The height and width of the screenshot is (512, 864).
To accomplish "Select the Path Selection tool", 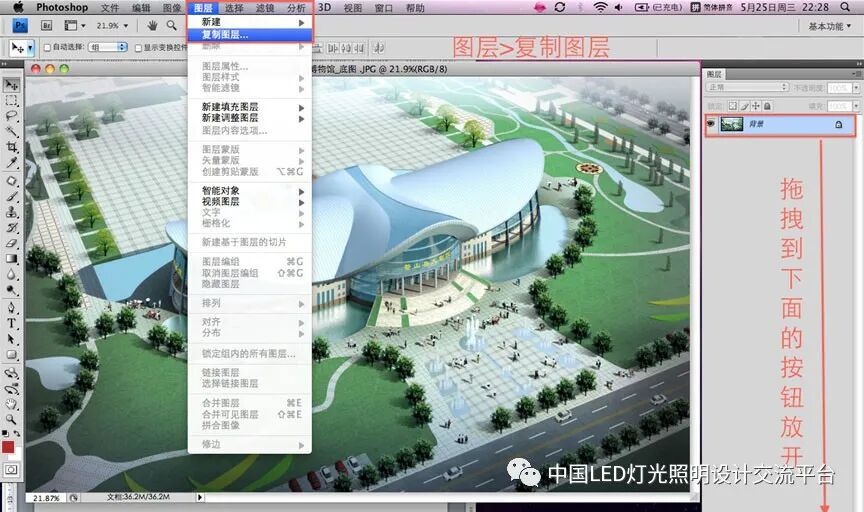I will point(12,339).
